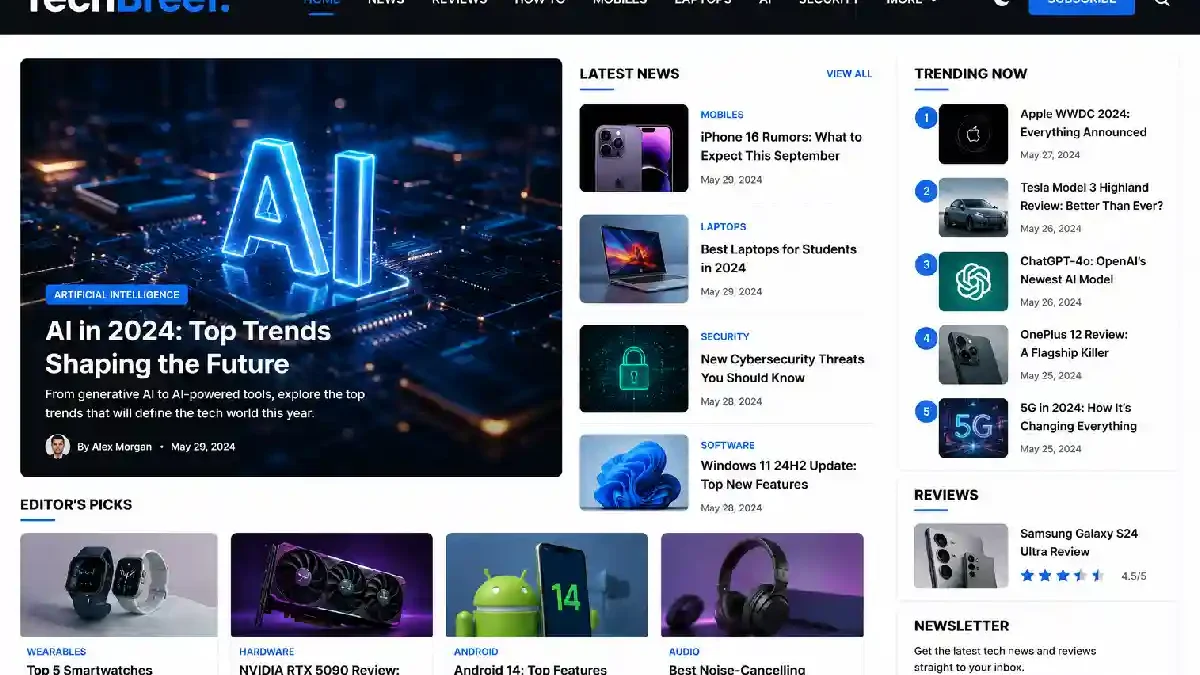Open Tesla Model 3 Highland Review
The image size is (1200, 675).
[x=1091, y=197]
